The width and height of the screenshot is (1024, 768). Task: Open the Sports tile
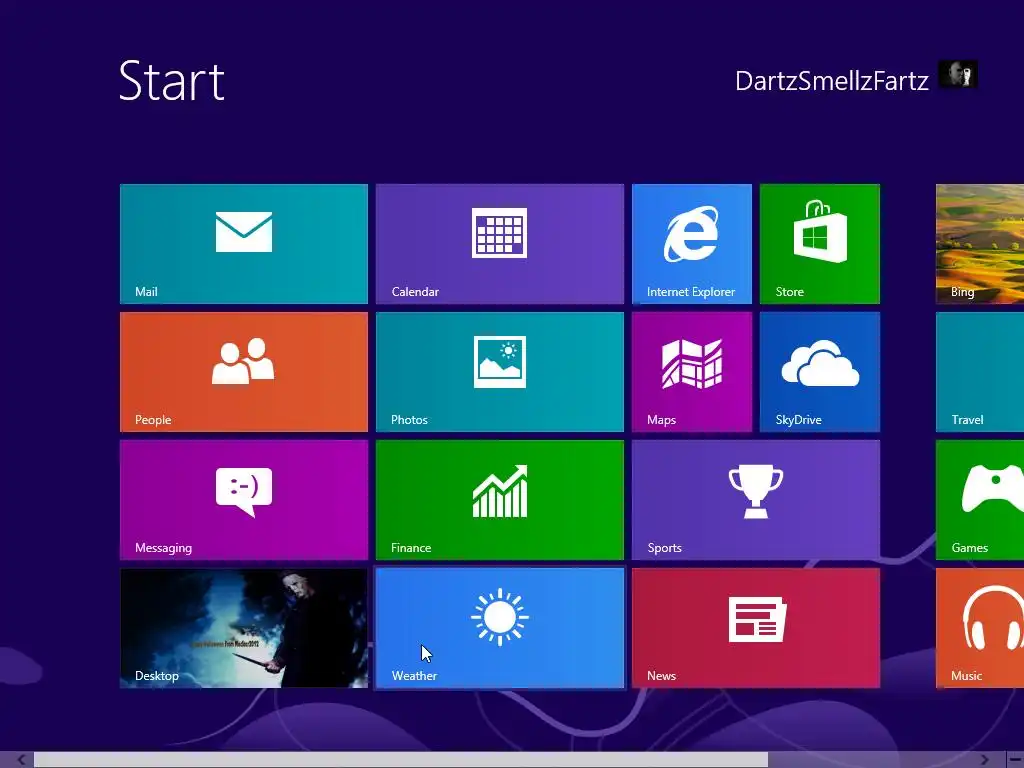point(756,500)
